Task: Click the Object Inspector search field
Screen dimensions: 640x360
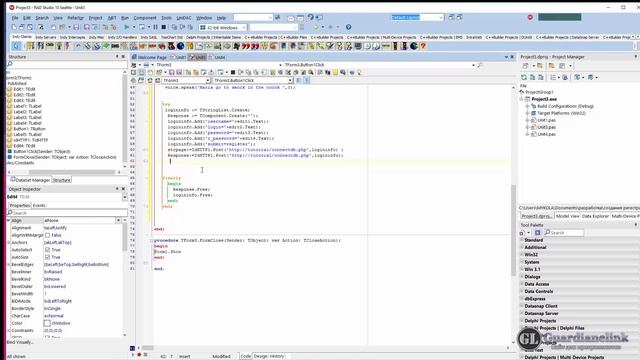Action: pos(67,213)
